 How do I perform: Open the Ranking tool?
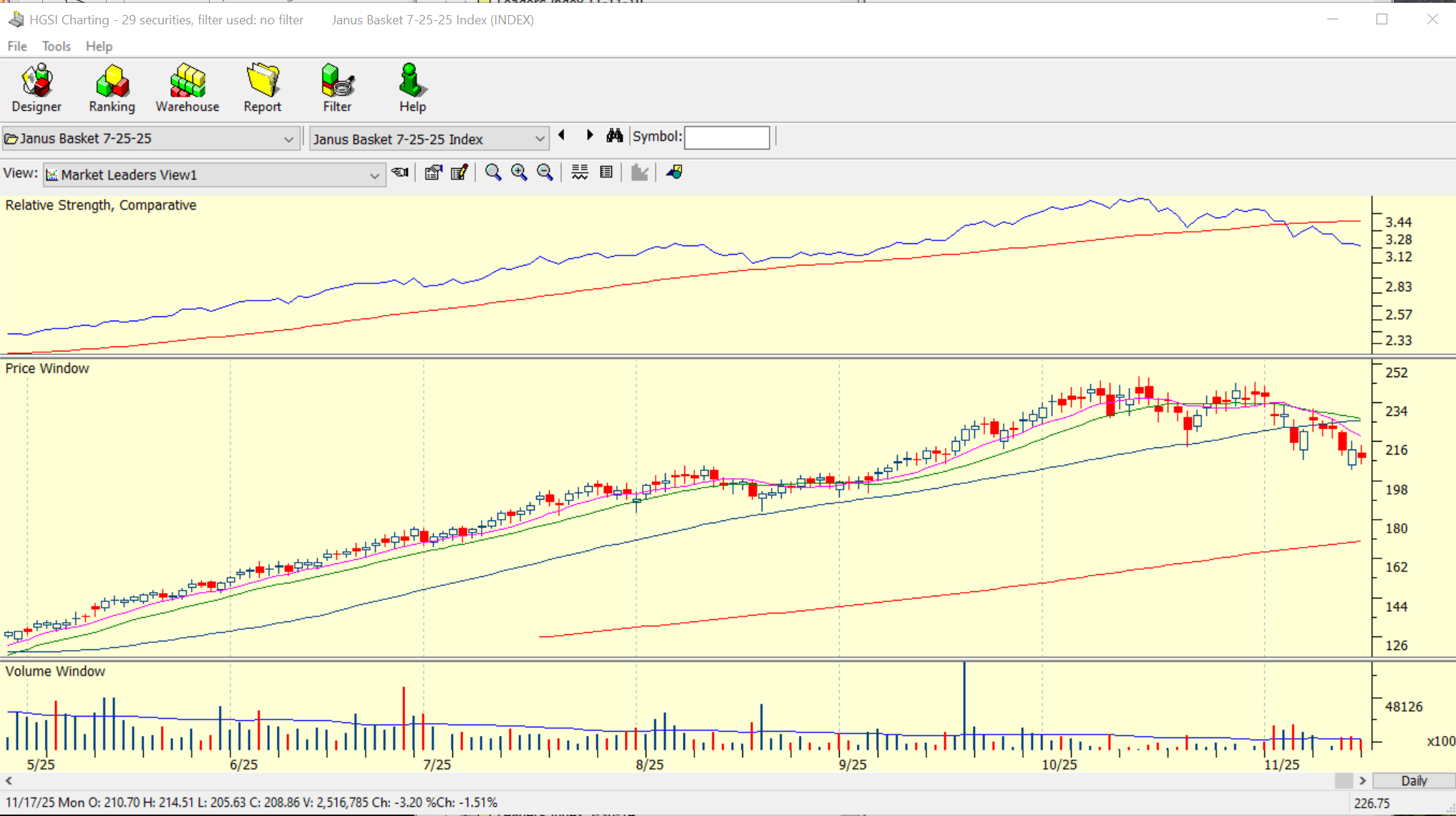(x=112, y=87)
